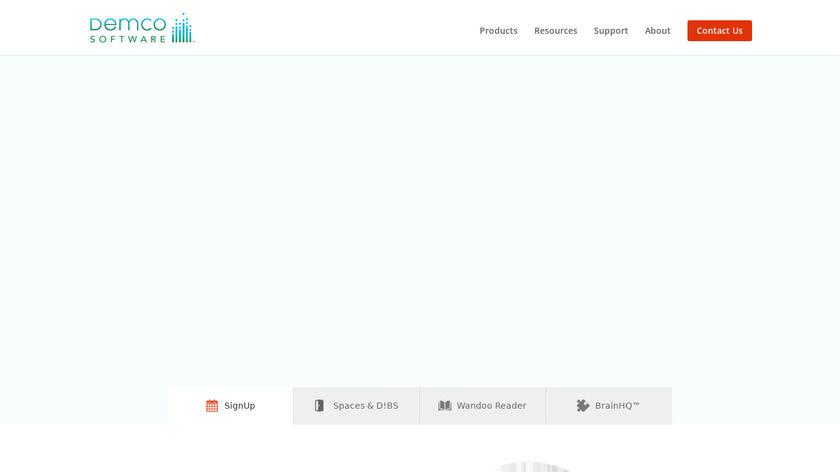Click the SignUp calendar icon

(212, 406)
